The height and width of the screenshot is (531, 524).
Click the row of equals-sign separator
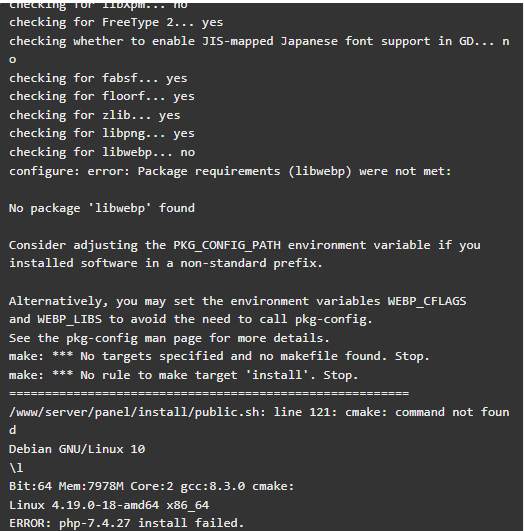[209, 394]
